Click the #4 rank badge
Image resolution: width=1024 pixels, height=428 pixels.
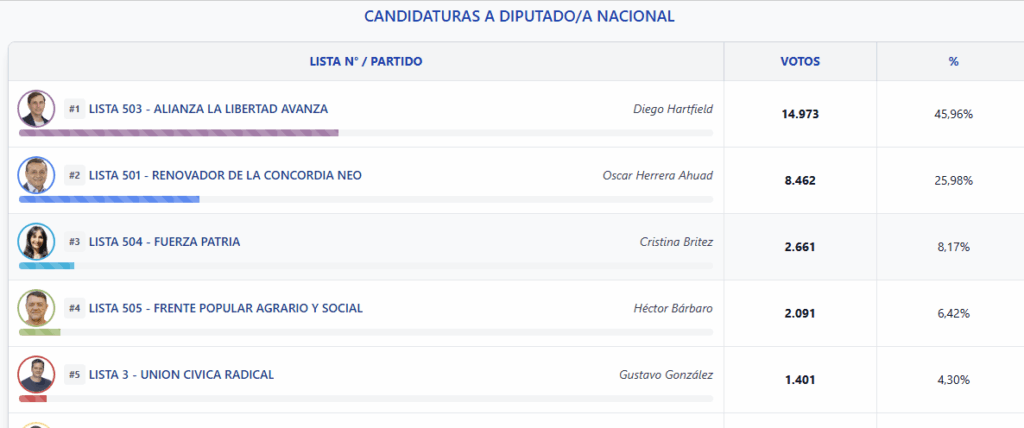[x=75, y=308]
